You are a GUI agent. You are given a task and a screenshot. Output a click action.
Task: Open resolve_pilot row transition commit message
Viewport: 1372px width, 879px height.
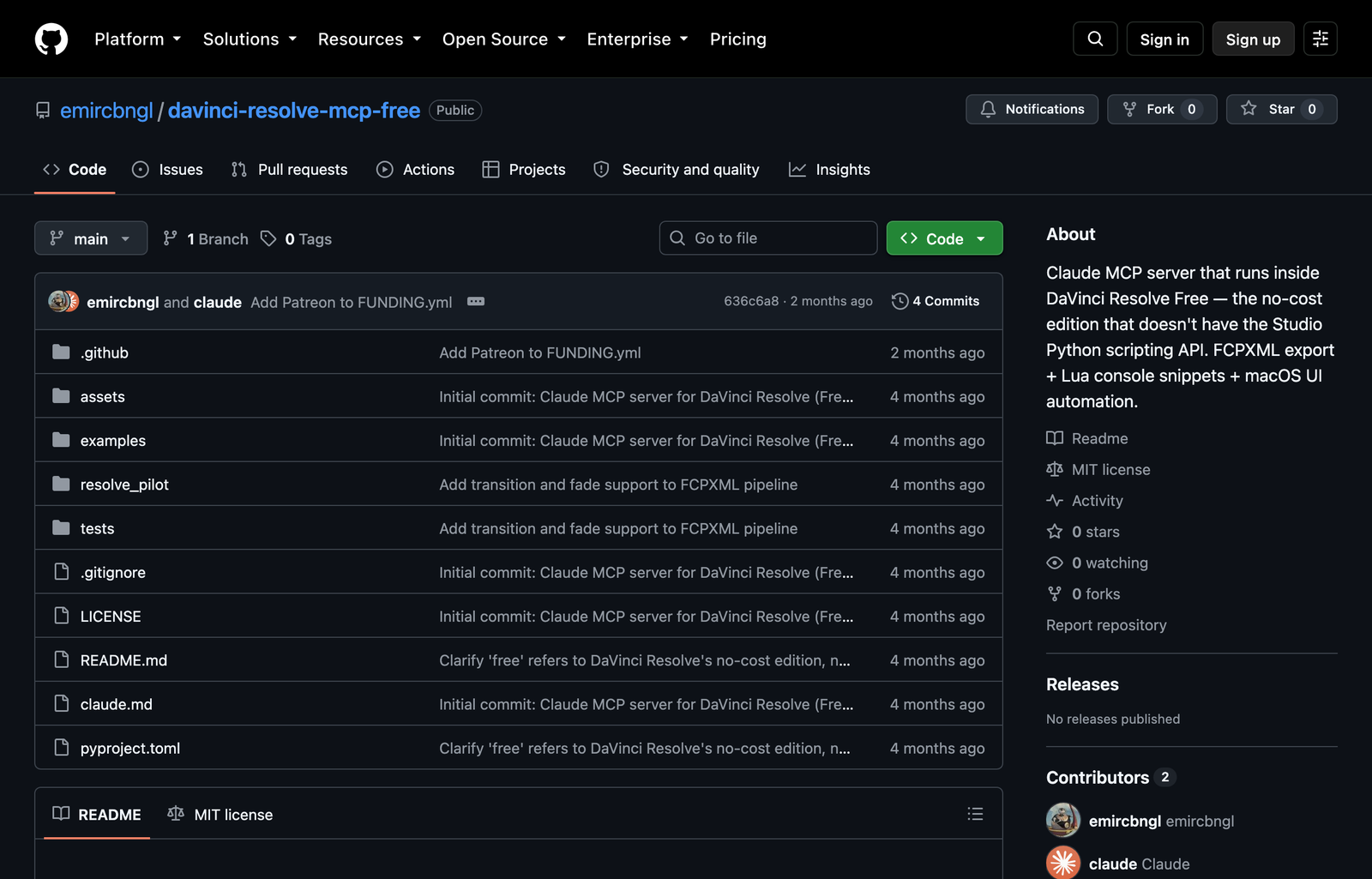[618, 485]
